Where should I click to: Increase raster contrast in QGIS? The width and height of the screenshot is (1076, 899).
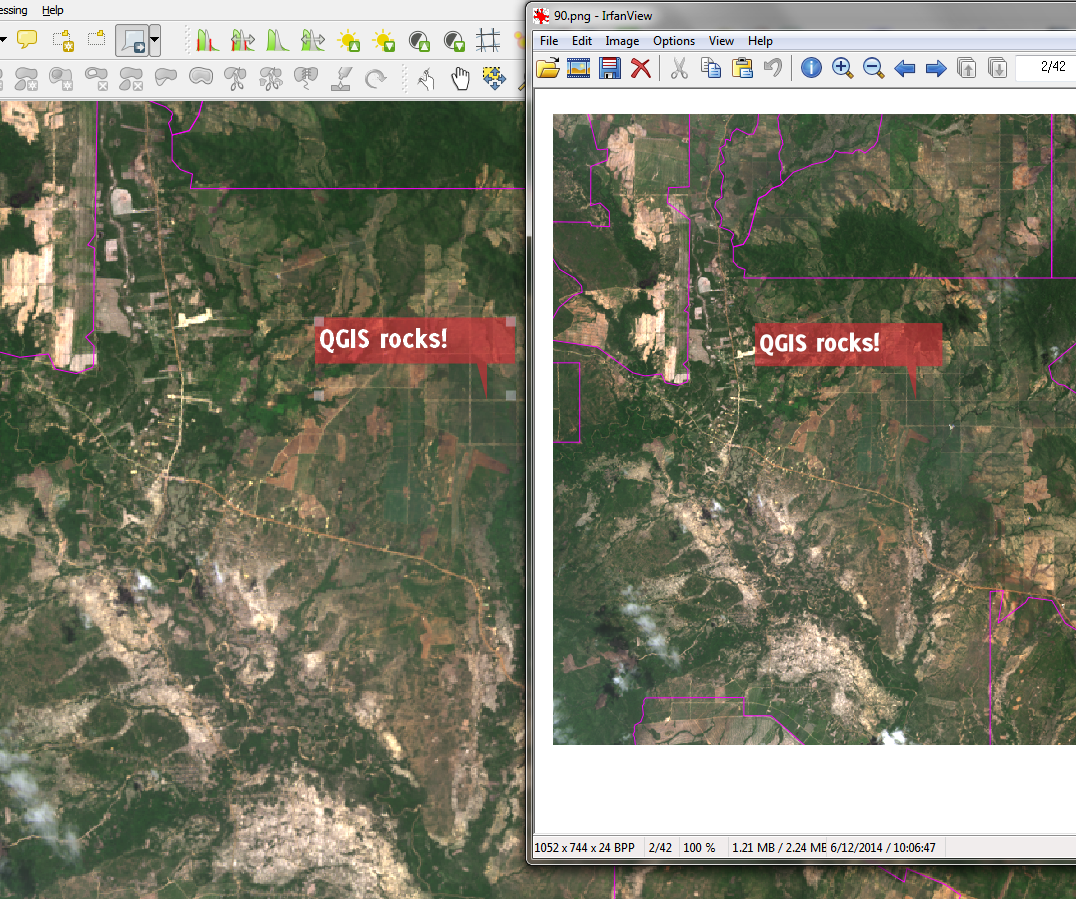click(419, 40)
